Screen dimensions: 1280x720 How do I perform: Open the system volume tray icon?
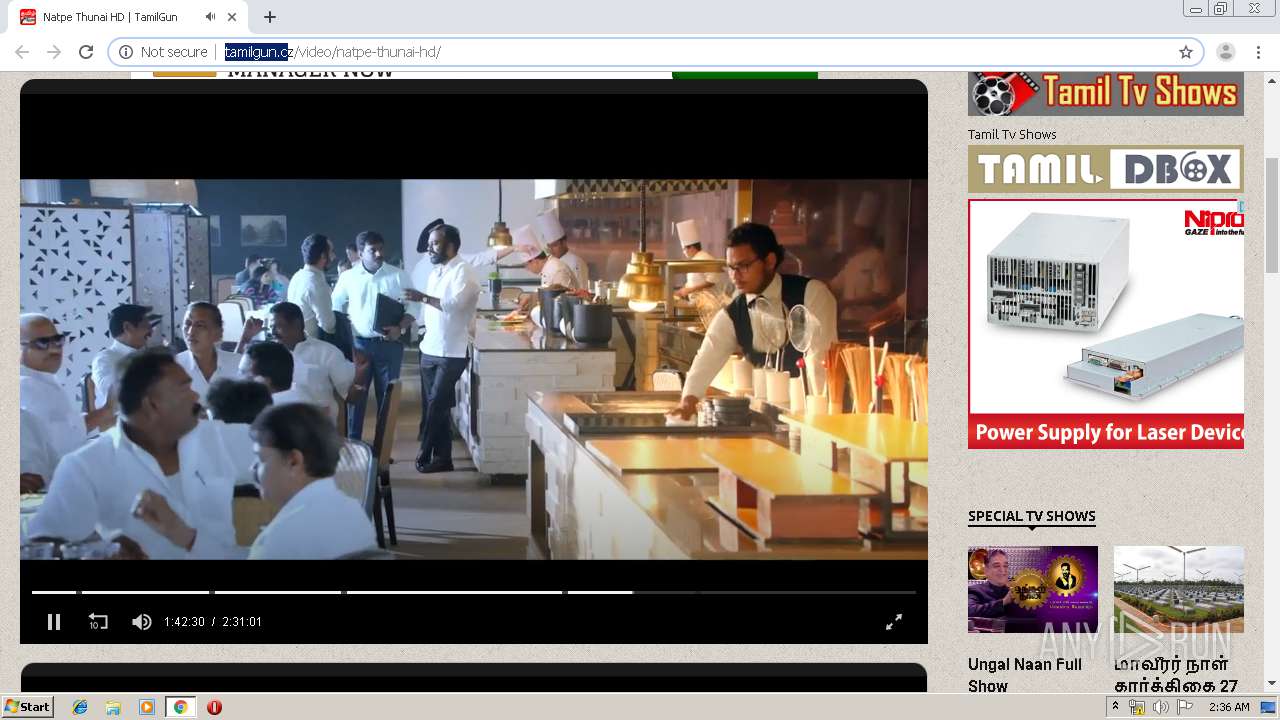[x=1160, y=707]
